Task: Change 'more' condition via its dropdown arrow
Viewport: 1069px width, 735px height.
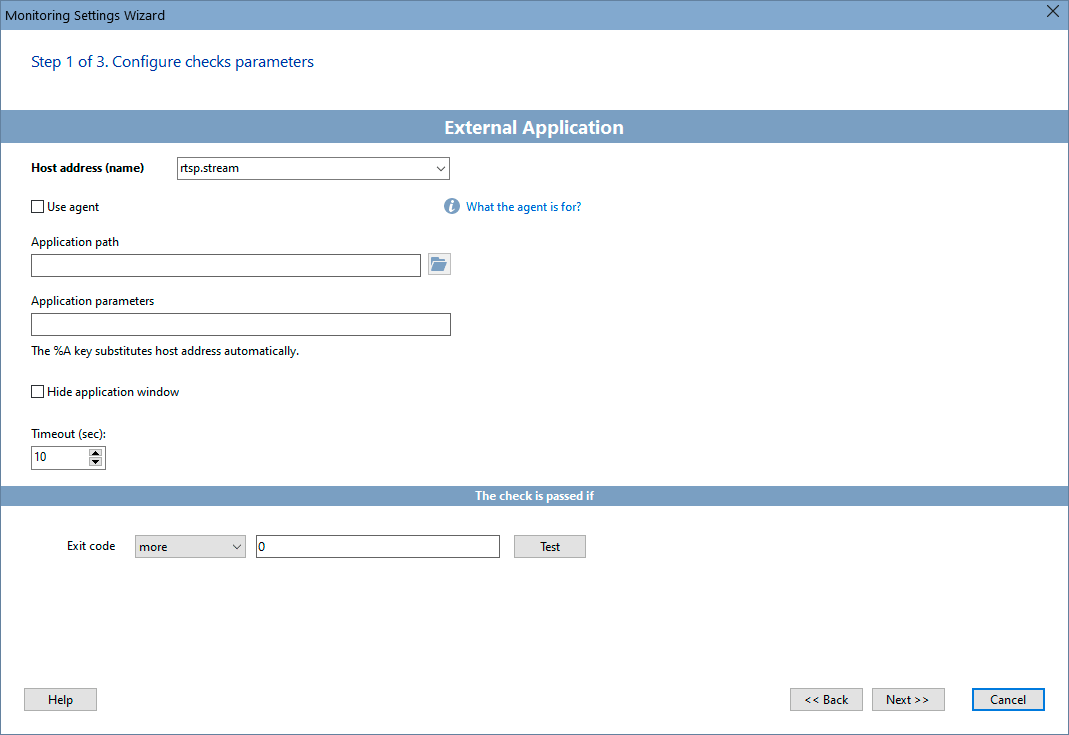Action: click(x=237, y=546)
